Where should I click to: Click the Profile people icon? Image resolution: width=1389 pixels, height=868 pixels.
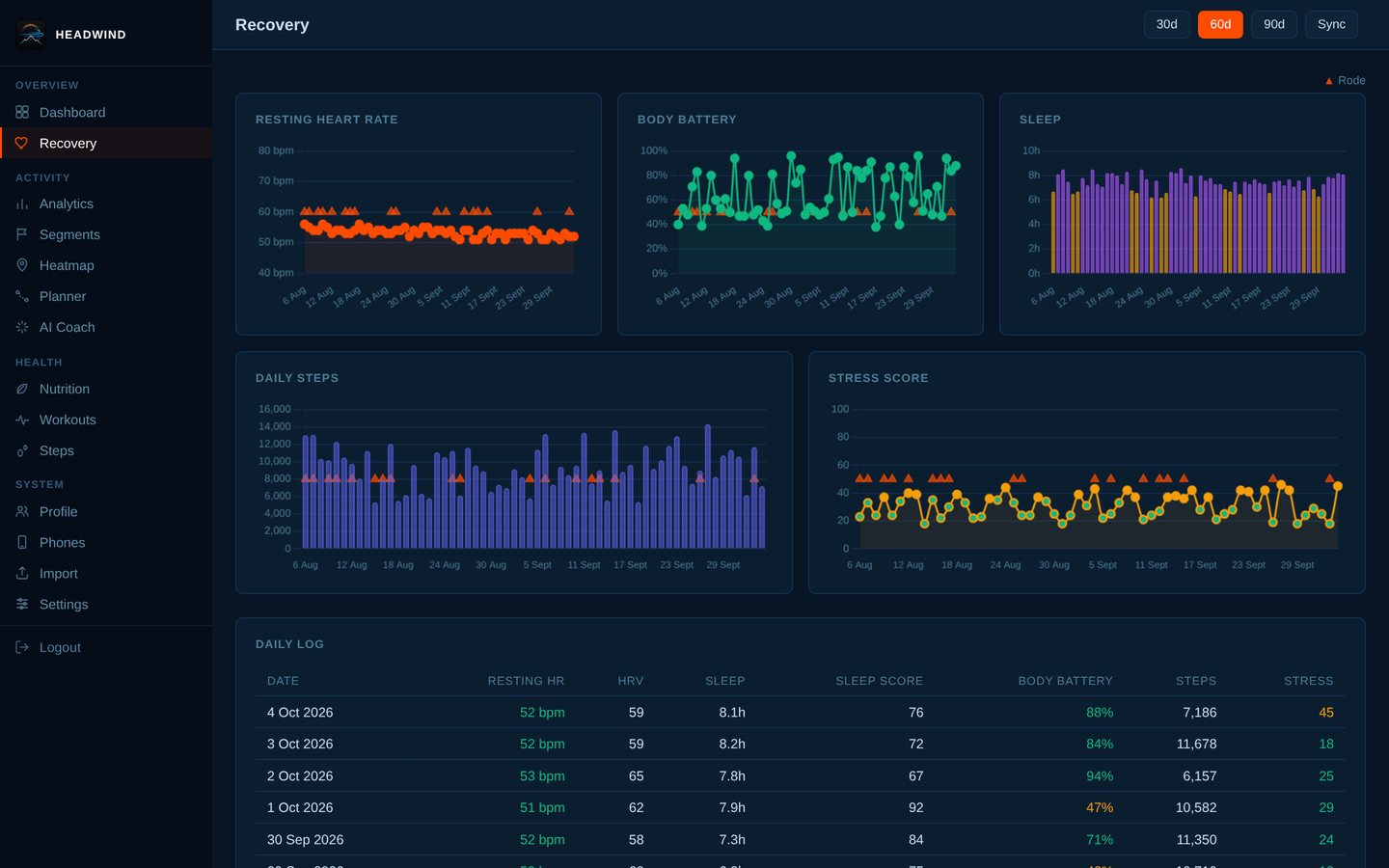22,511
